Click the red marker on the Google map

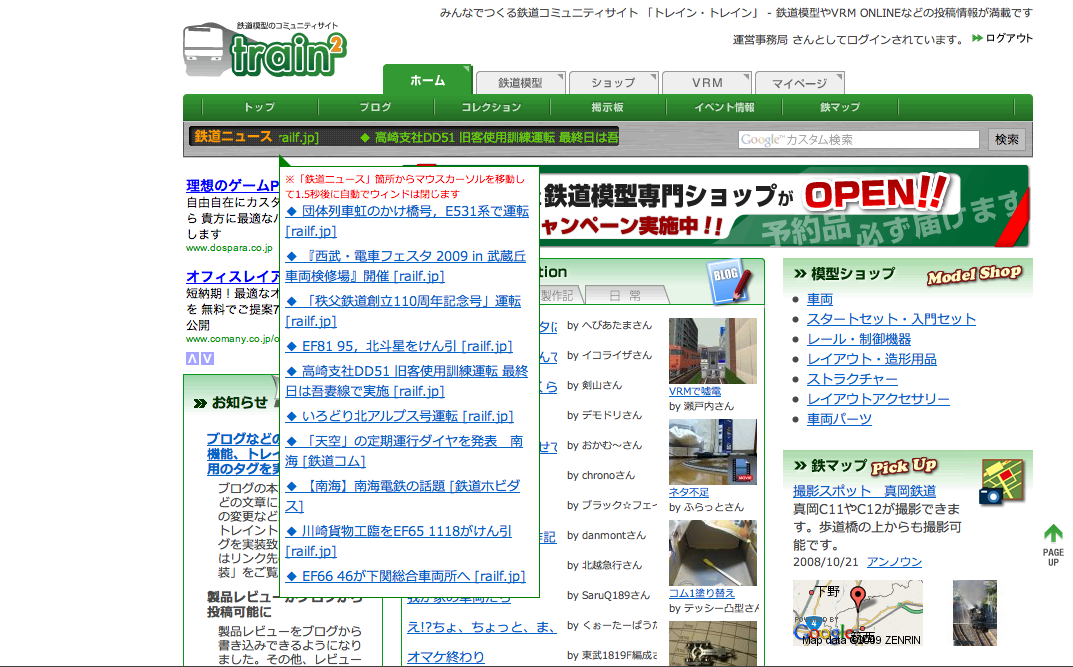[857, 599]
